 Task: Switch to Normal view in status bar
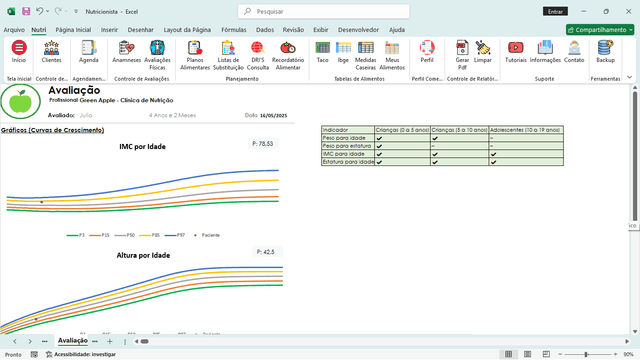coord(509,354)
